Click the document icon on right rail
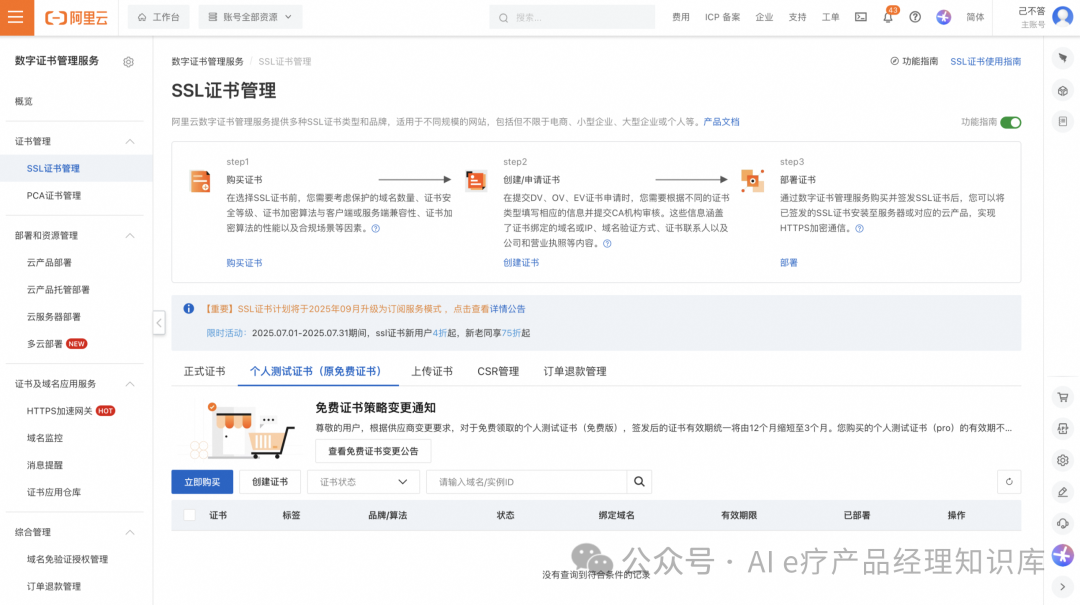Viewport: 1080px width, 605px height. click(x=1063, y=122)
